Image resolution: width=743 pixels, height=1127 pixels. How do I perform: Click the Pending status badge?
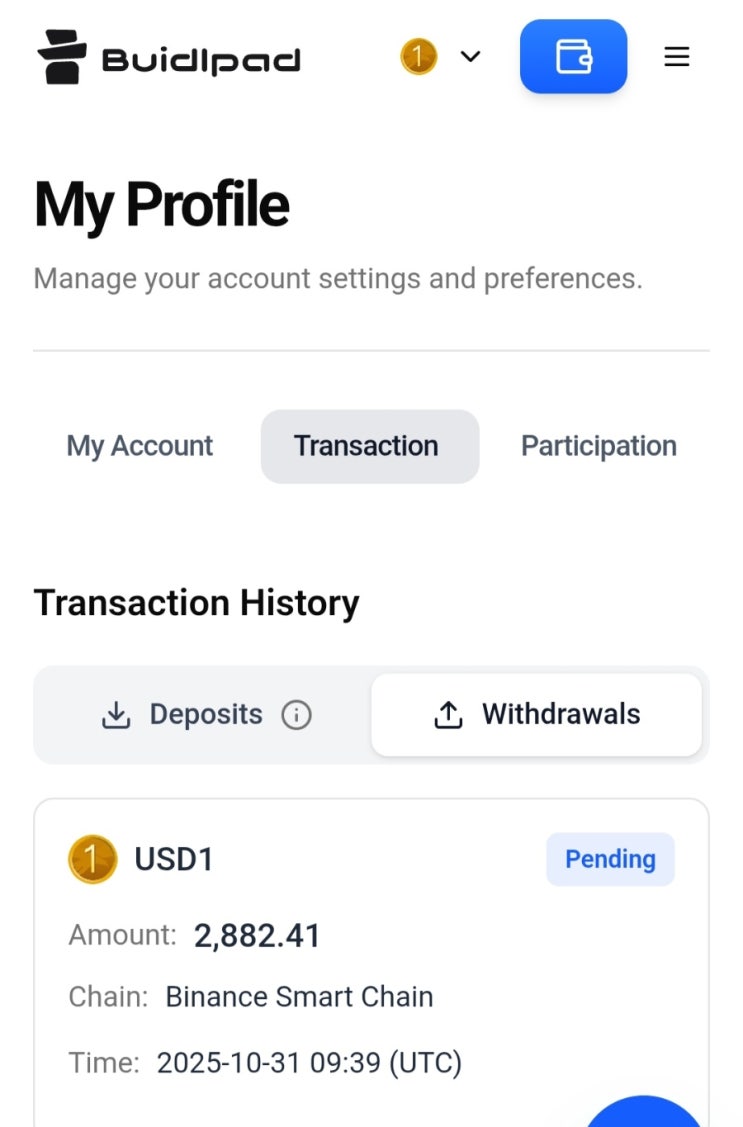[x=610, y=859]
